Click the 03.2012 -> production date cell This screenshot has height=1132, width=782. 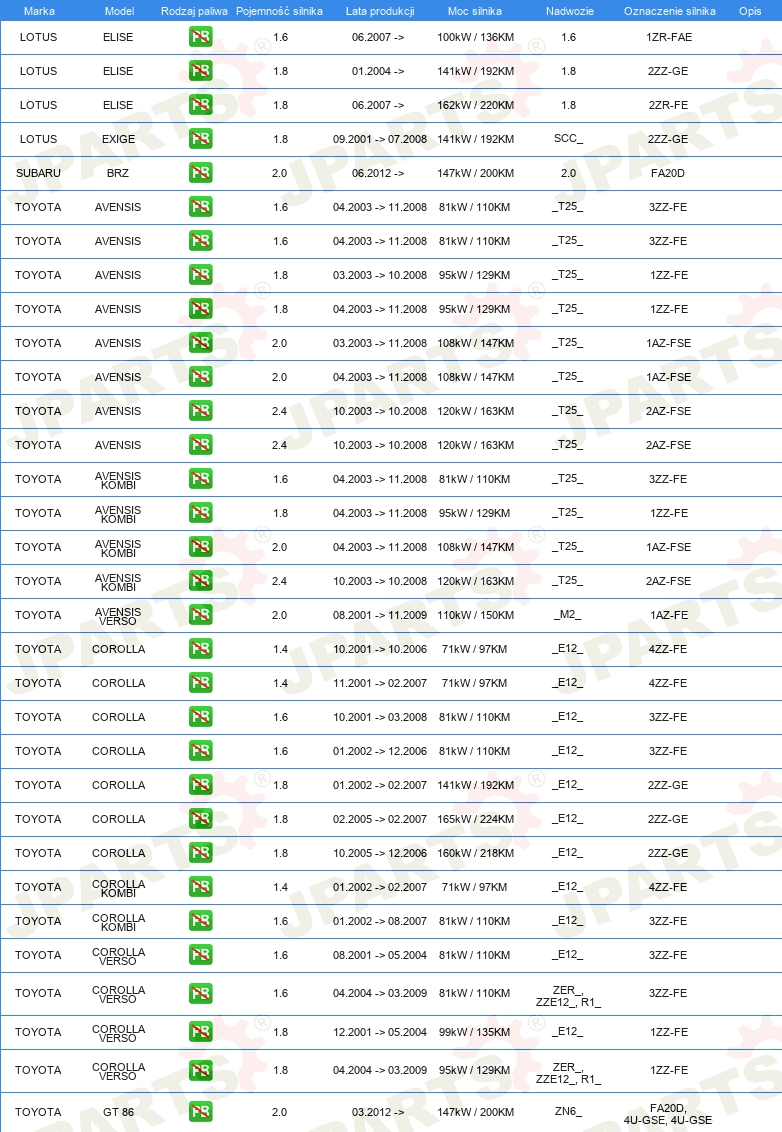coord(378,1113)
